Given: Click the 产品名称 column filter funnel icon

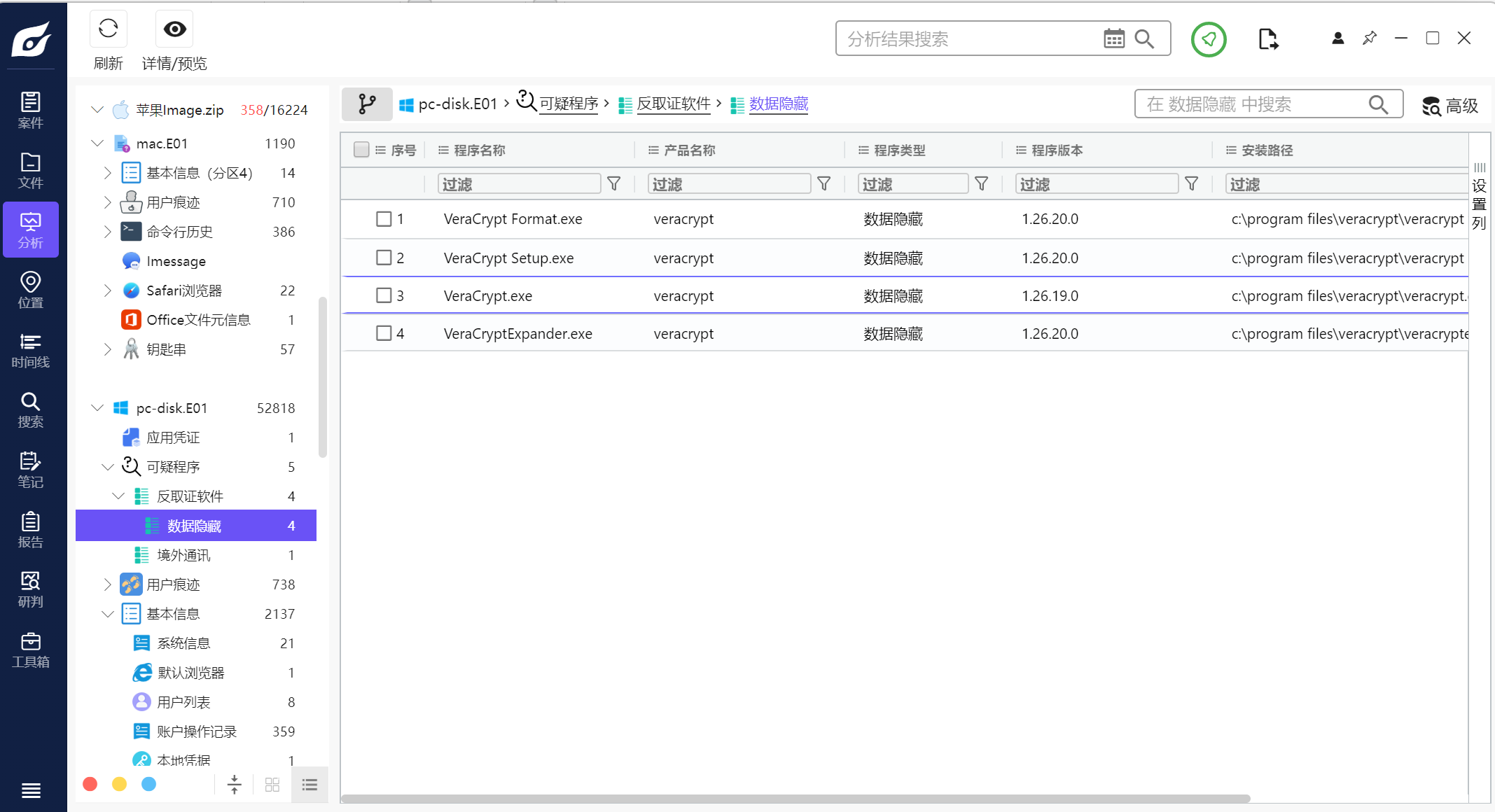Looking at the screenshot, I should pyautogui.click(x=824, y=183).
